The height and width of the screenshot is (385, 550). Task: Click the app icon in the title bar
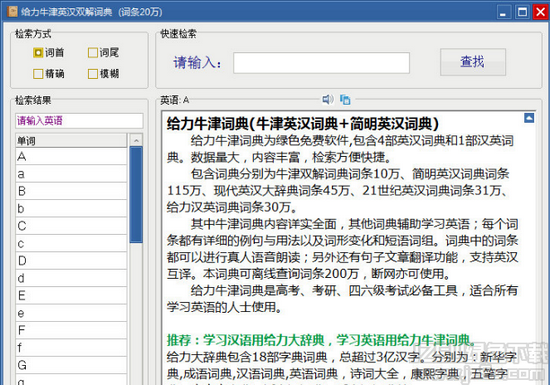click(x=12, y=12)
